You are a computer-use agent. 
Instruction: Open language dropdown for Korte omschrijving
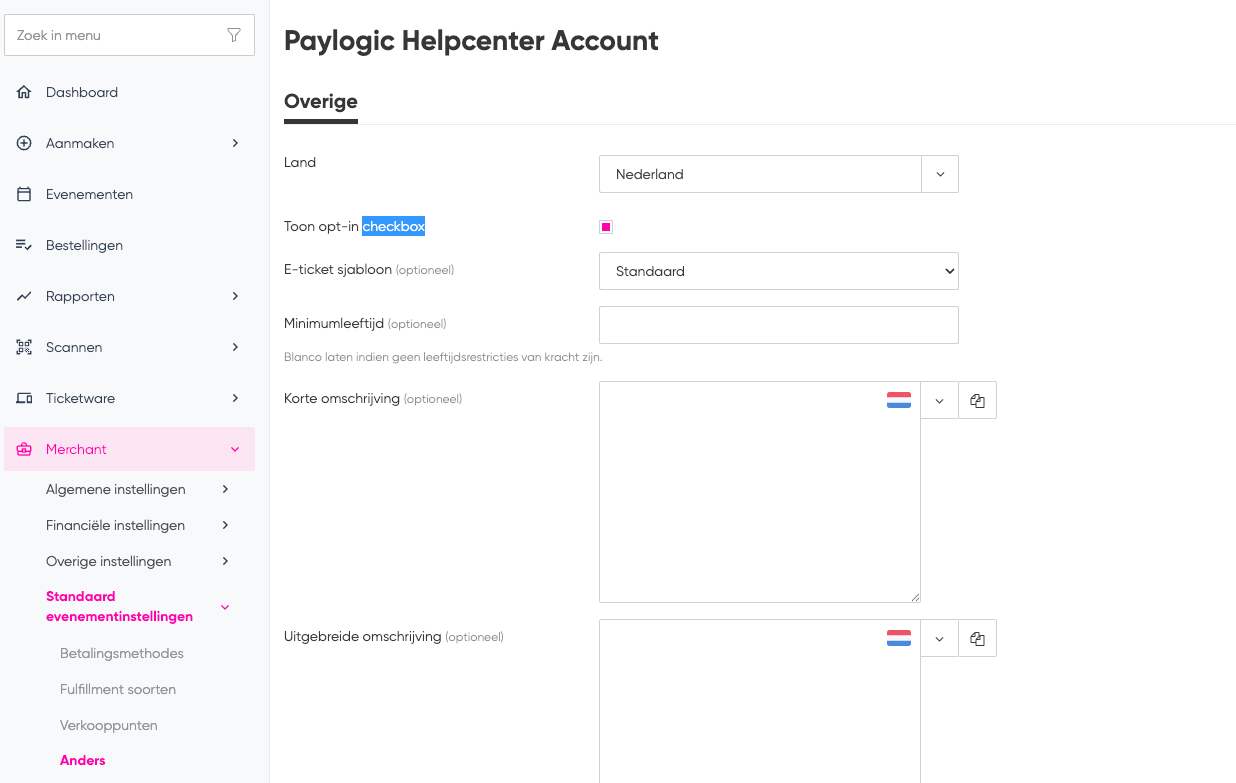click(939, 400)
